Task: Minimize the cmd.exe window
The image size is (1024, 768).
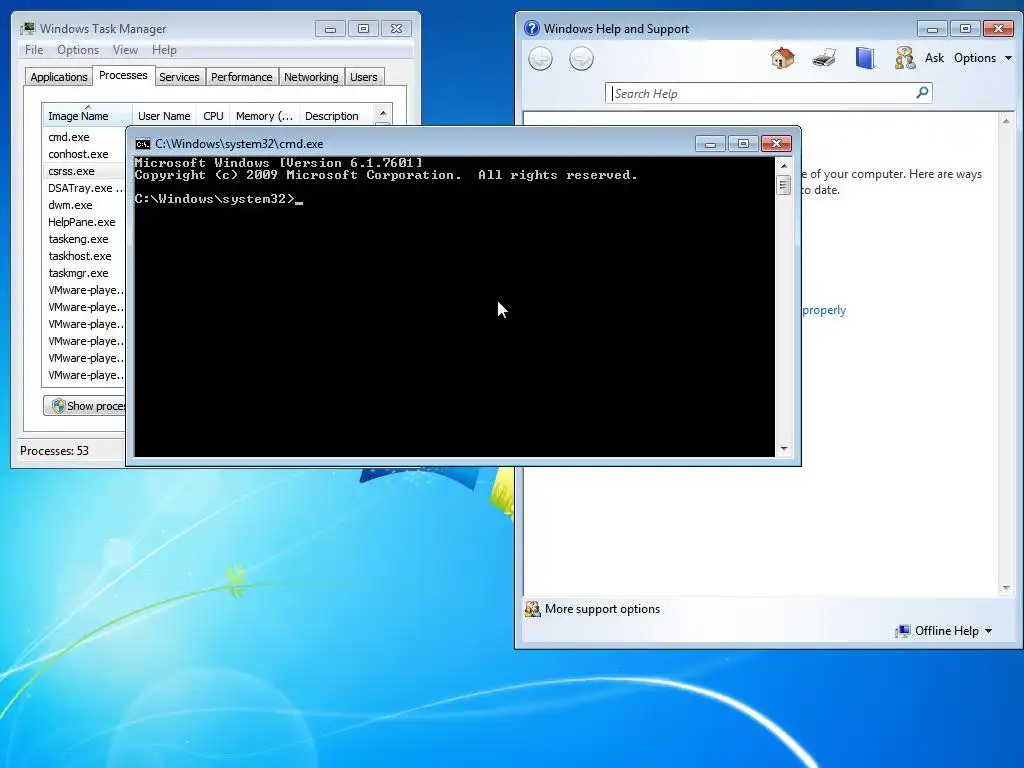Action: [710, 144]
